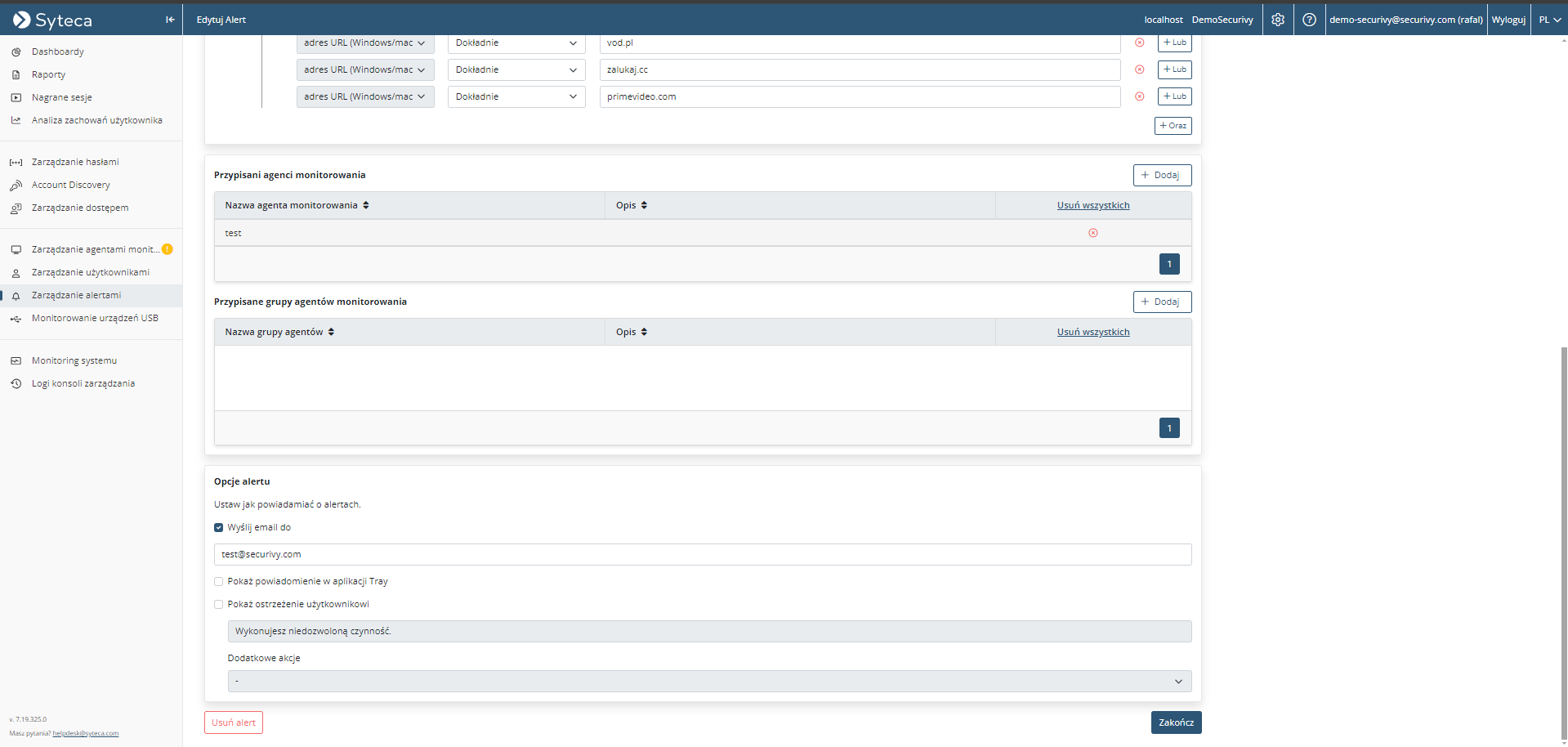Click the help question mark icon

coord(1309,20)
